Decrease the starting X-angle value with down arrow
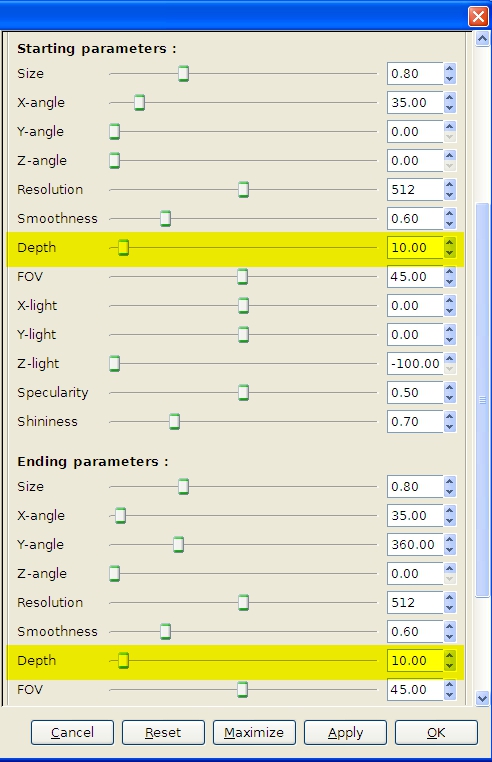492x762 pixels. pos(450,108)
